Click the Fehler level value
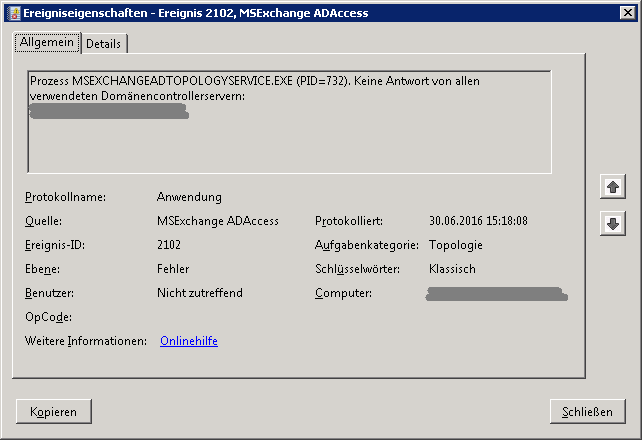 173,269
